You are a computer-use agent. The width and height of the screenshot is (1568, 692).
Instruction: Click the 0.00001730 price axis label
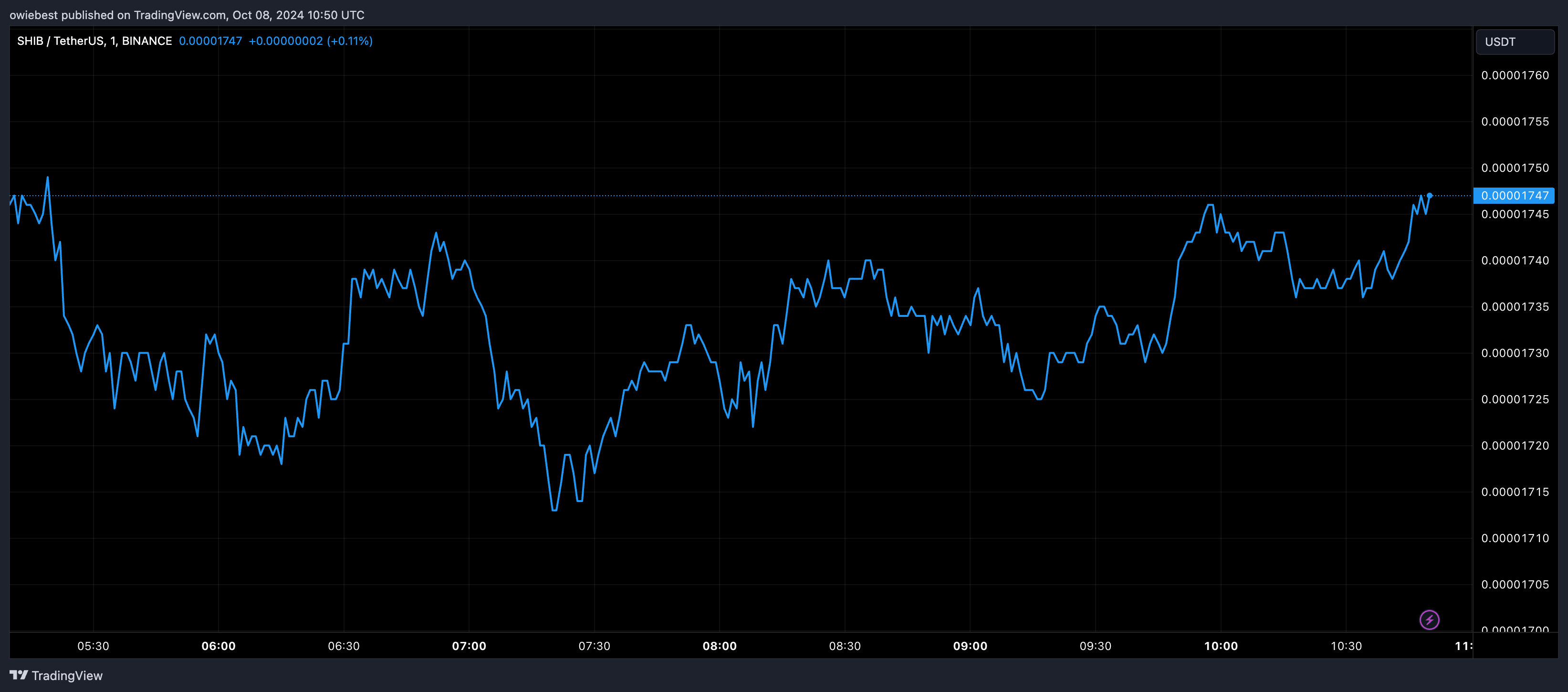pos(1515,353)
